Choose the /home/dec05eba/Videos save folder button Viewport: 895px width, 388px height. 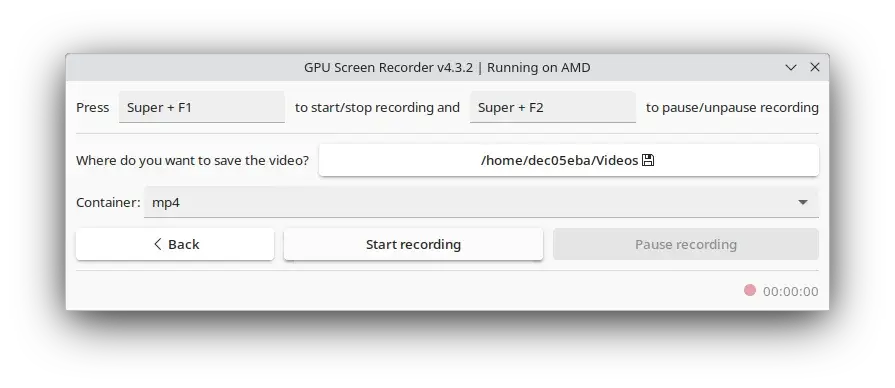pos(569,160)
